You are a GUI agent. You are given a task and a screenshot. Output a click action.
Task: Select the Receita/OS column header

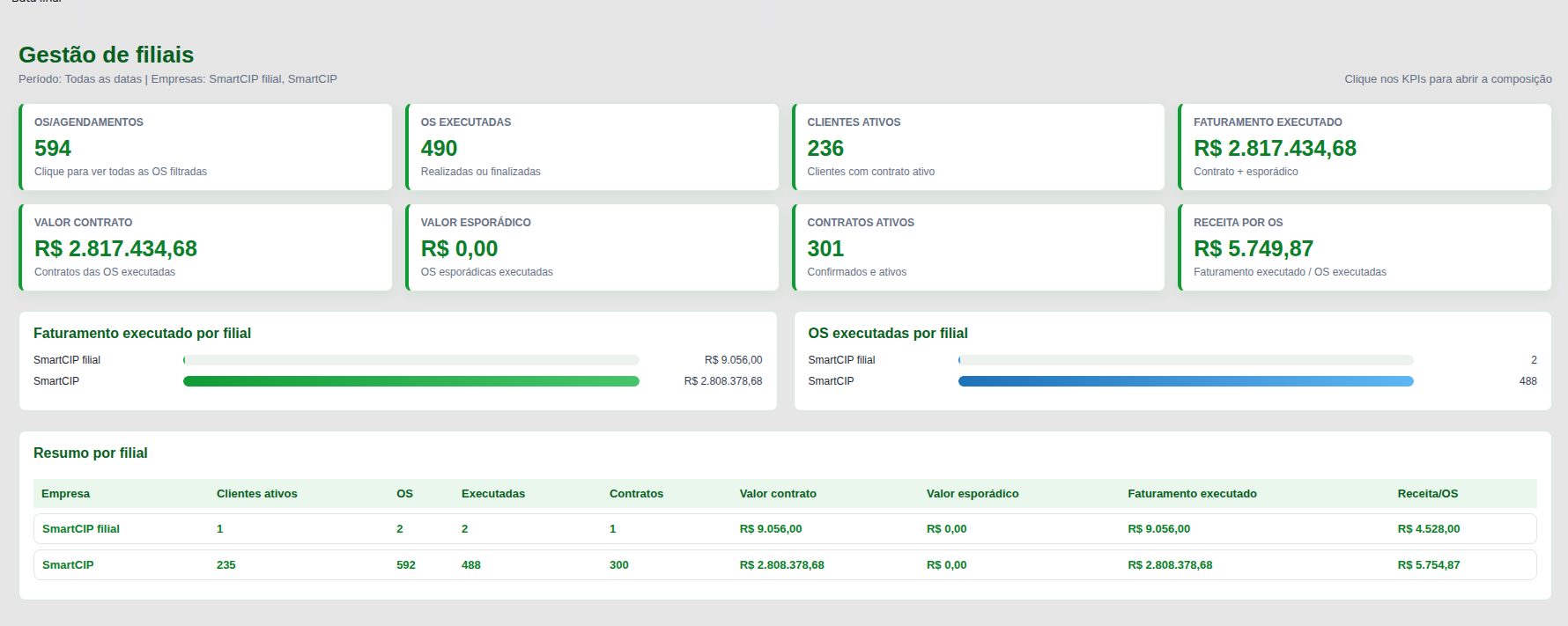point(1427,494)
